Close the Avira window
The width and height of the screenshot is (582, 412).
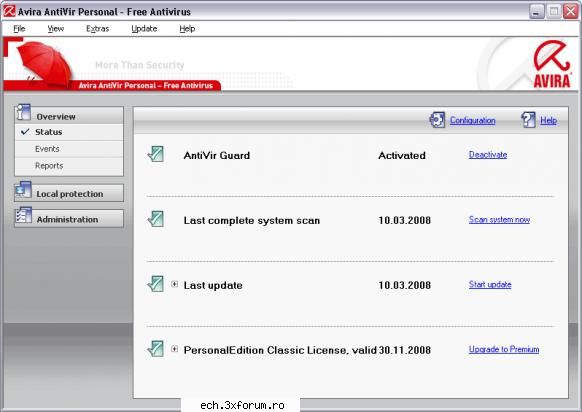point(571,12)
